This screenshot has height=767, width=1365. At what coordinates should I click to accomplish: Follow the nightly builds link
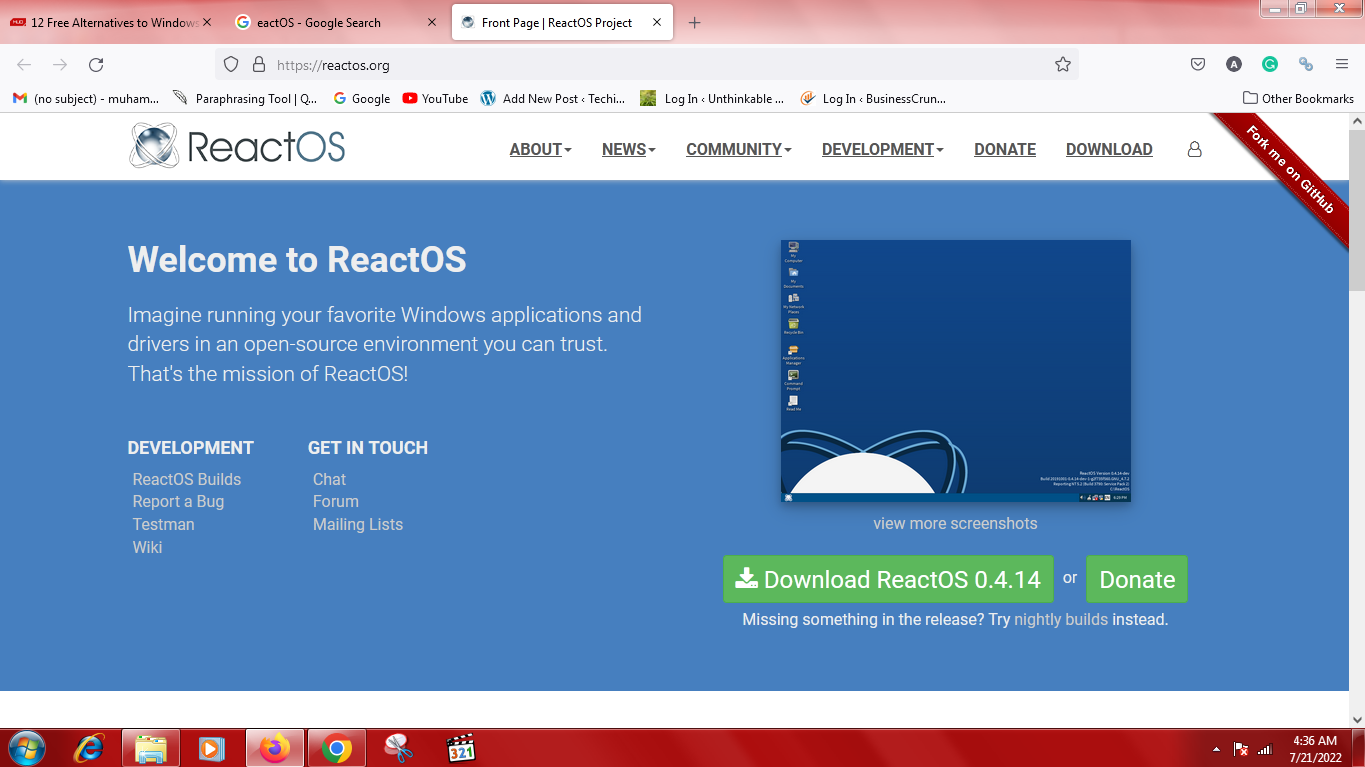point(1061,619)
